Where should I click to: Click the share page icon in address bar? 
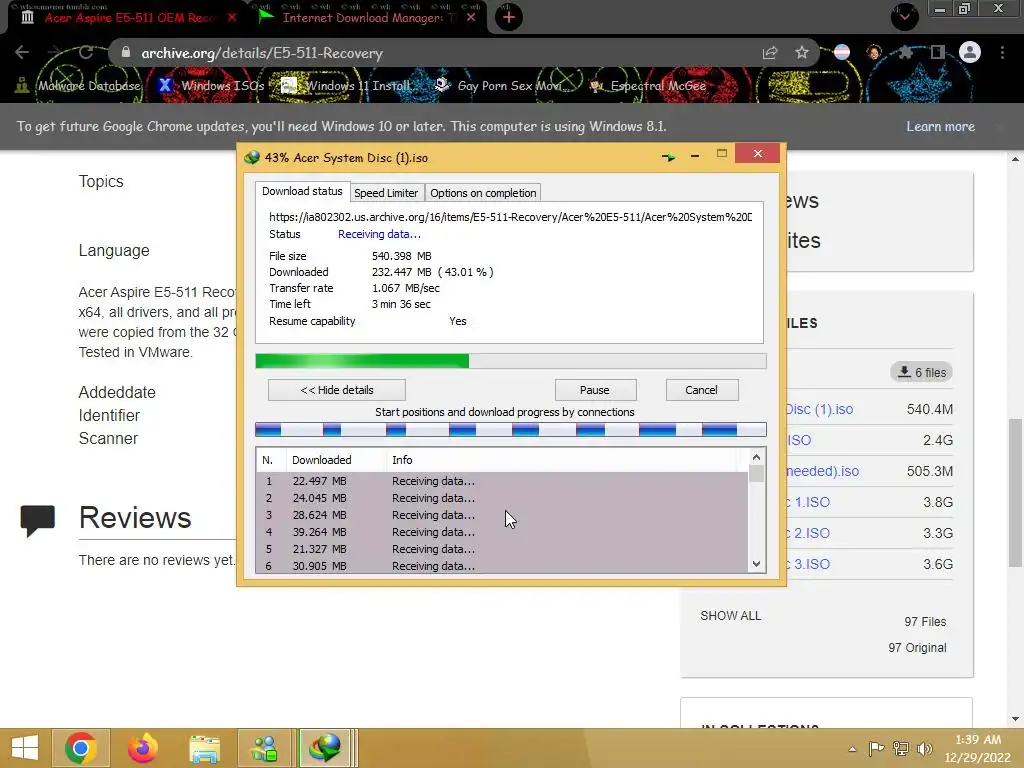tap(770, 53)
